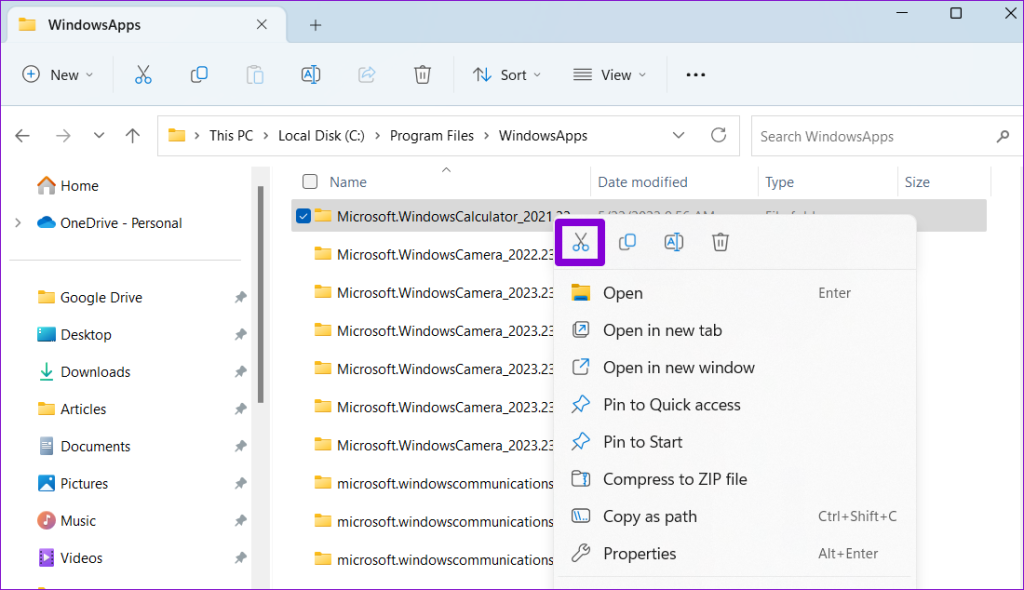The image size is (1024, 590).
Task: Open the See more three-dots menu
Action: click(x=696, y=74)
